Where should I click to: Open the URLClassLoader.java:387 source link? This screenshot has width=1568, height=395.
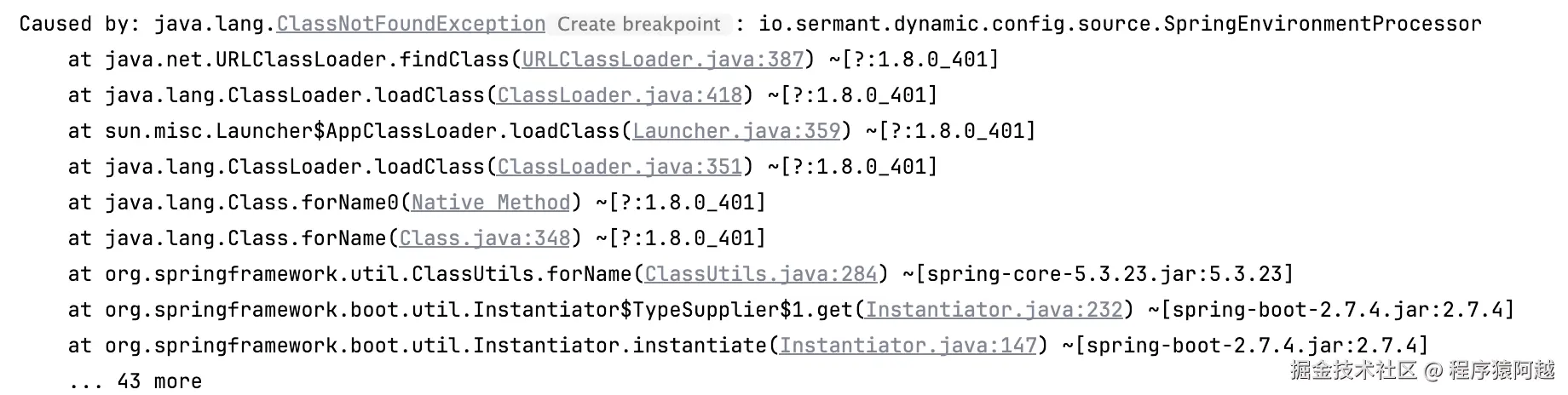pyautogui.click(x=662, y=60)
